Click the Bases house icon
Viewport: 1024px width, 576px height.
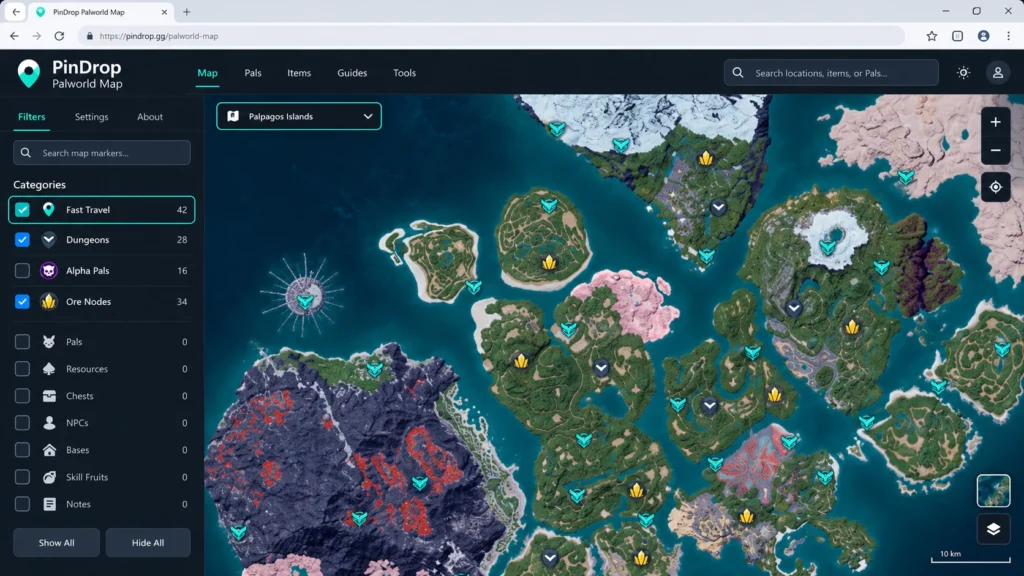(49, 450)
